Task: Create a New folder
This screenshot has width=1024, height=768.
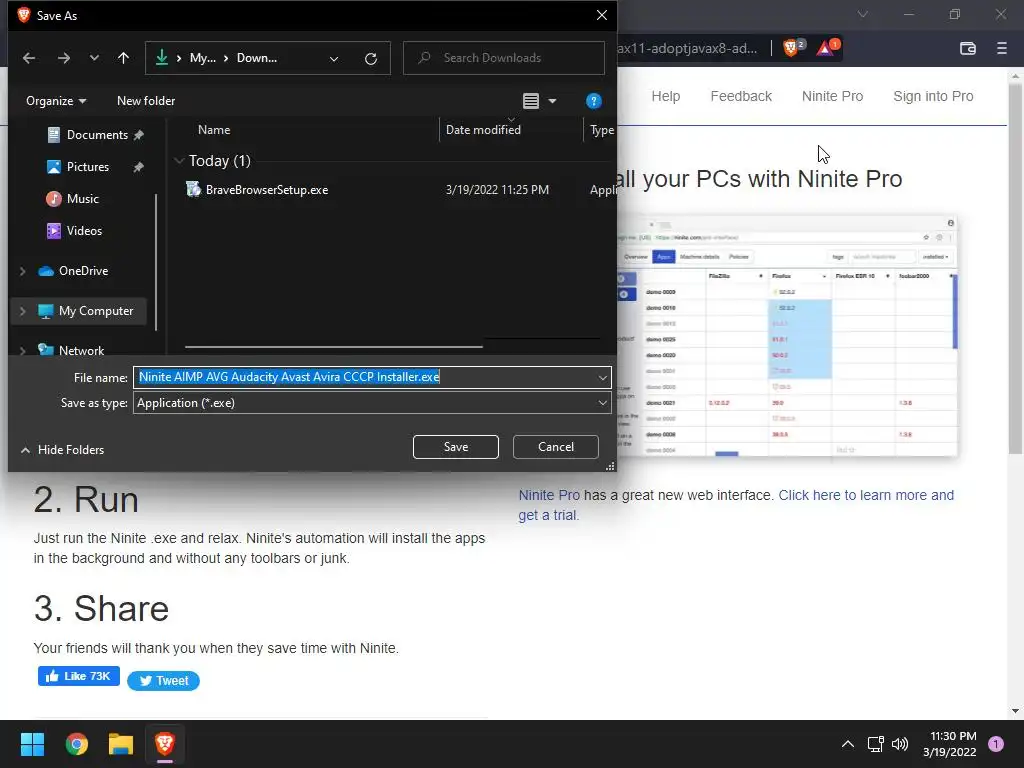Action: point(146,101)
